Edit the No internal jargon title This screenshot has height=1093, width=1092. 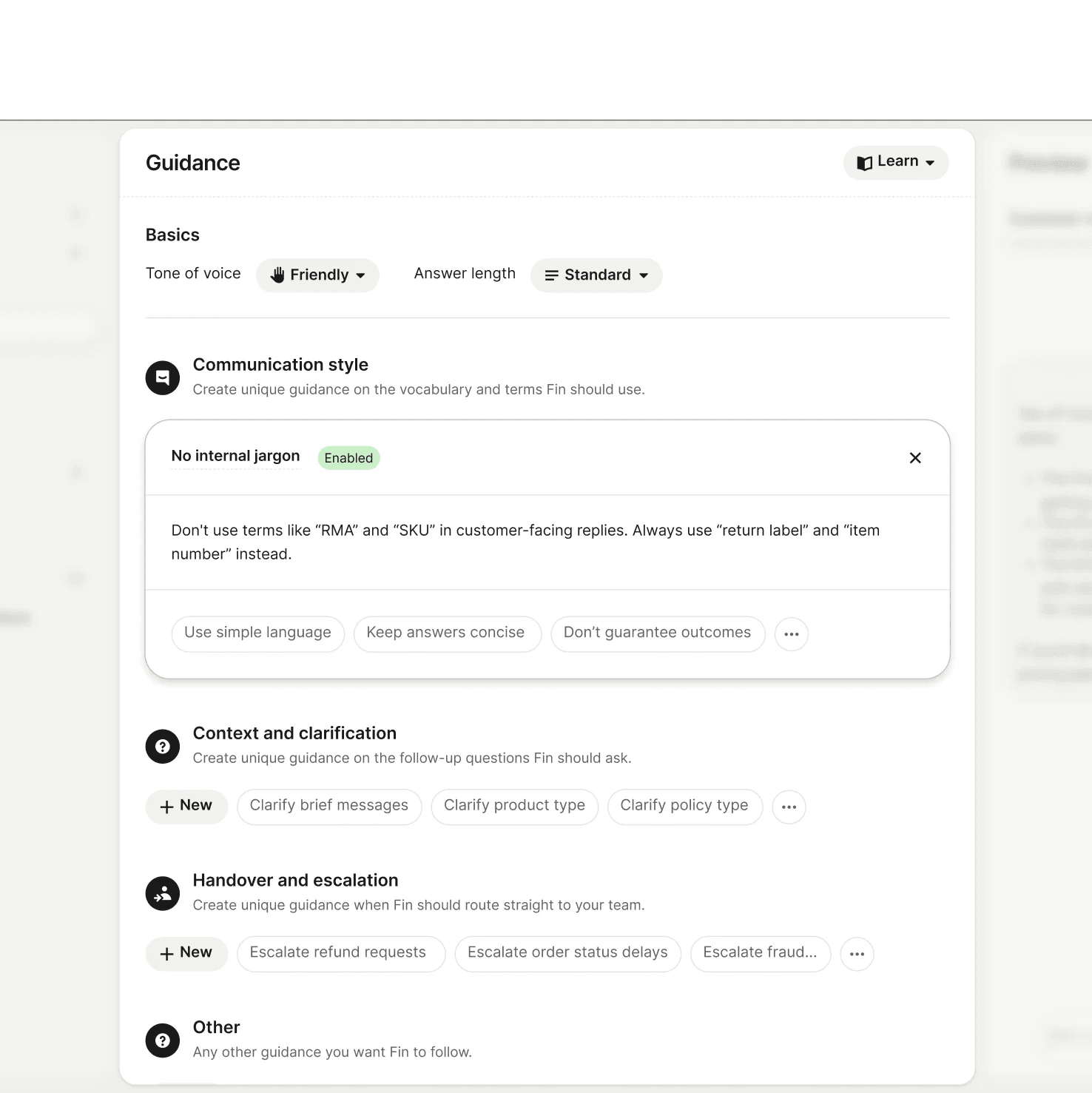(235, 457)
